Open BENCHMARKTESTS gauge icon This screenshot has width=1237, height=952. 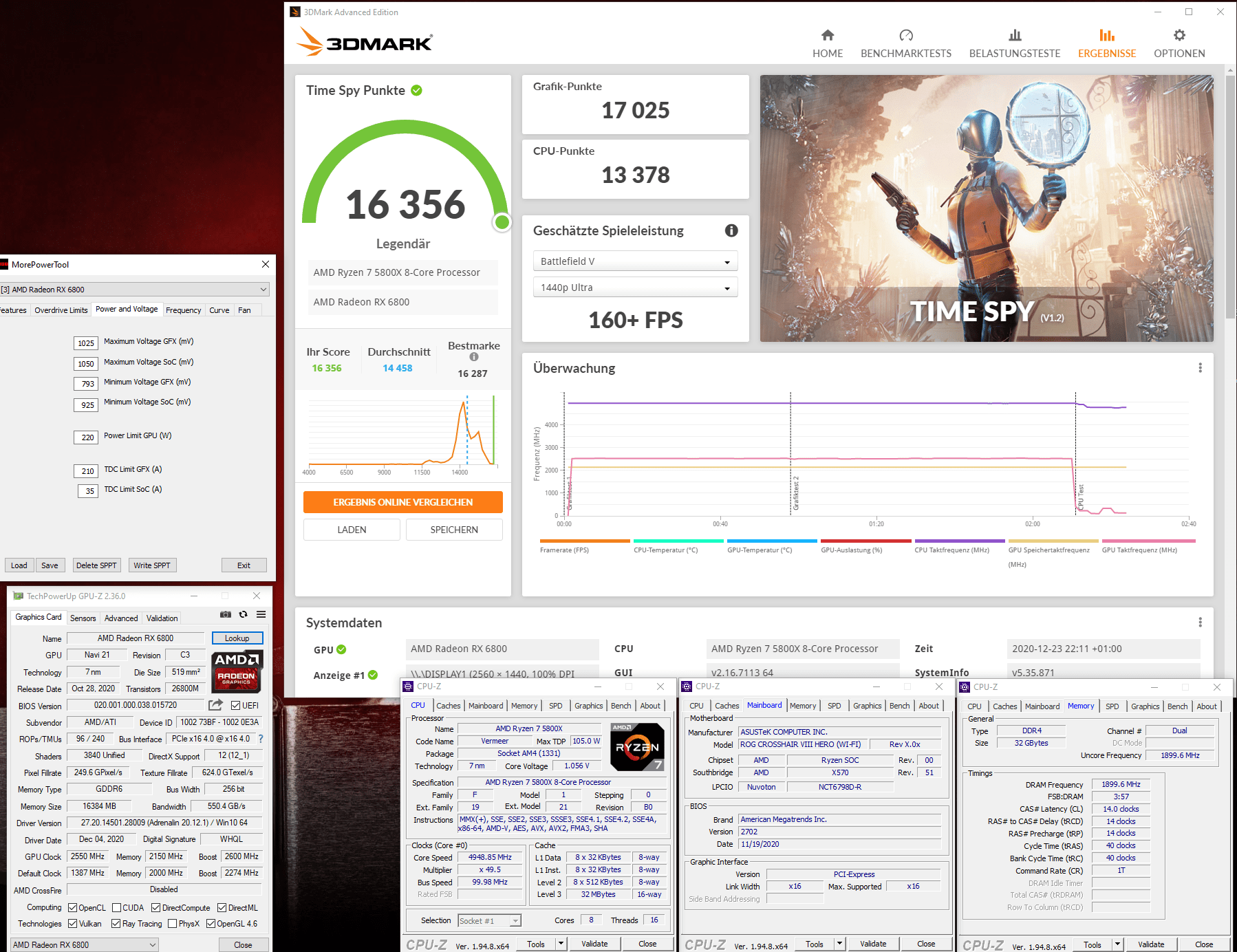pyautogui.click(x=906, y=35)
